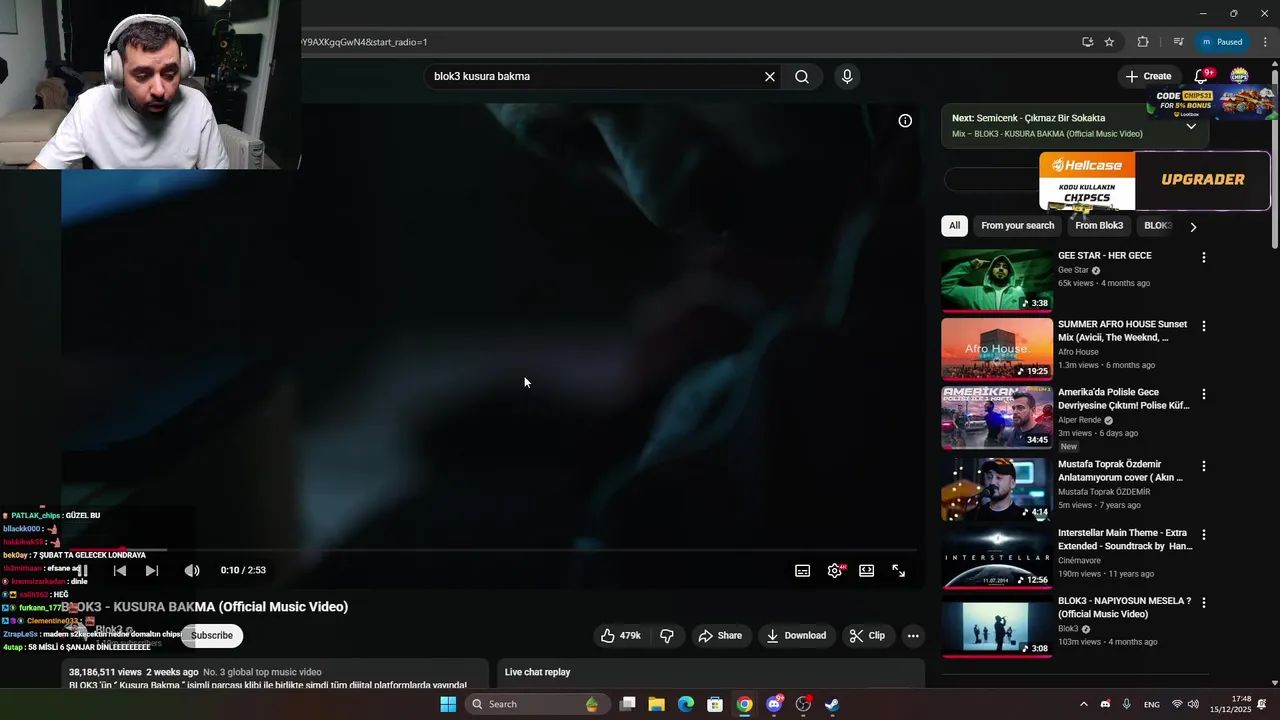This screenshot has width=1280, height=720.
Task: Launch Microsoft Edge from the taskbar
Action: (686, 704)
